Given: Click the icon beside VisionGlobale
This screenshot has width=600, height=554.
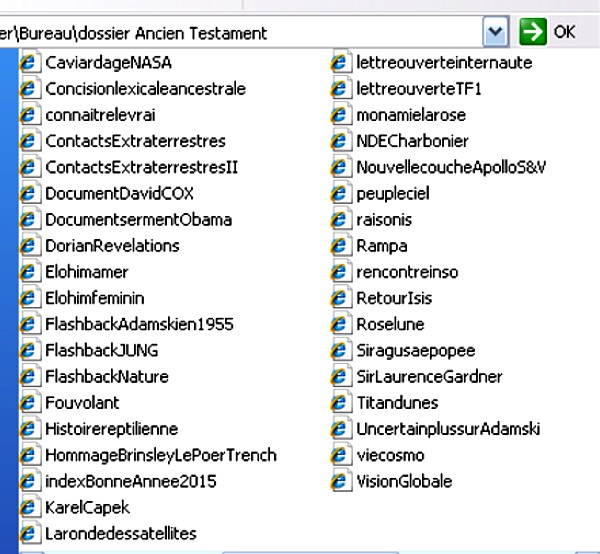Looking at the screenshot, I should click(x=342, y=481).
